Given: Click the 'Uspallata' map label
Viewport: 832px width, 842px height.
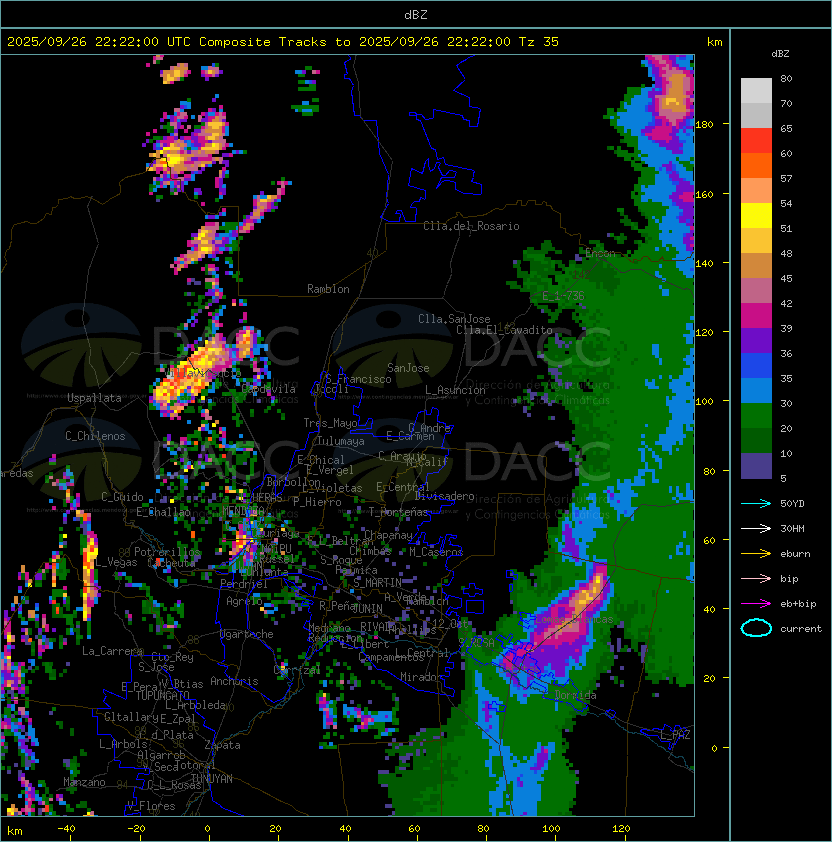Looking at the screenshot, I should click(94, 398).
